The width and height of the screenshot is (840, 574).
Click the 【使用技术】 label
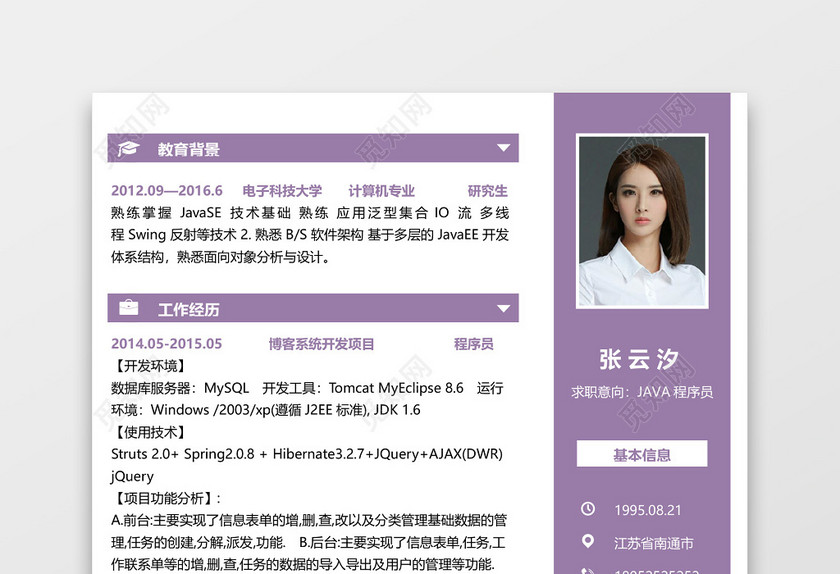(151, 432)
